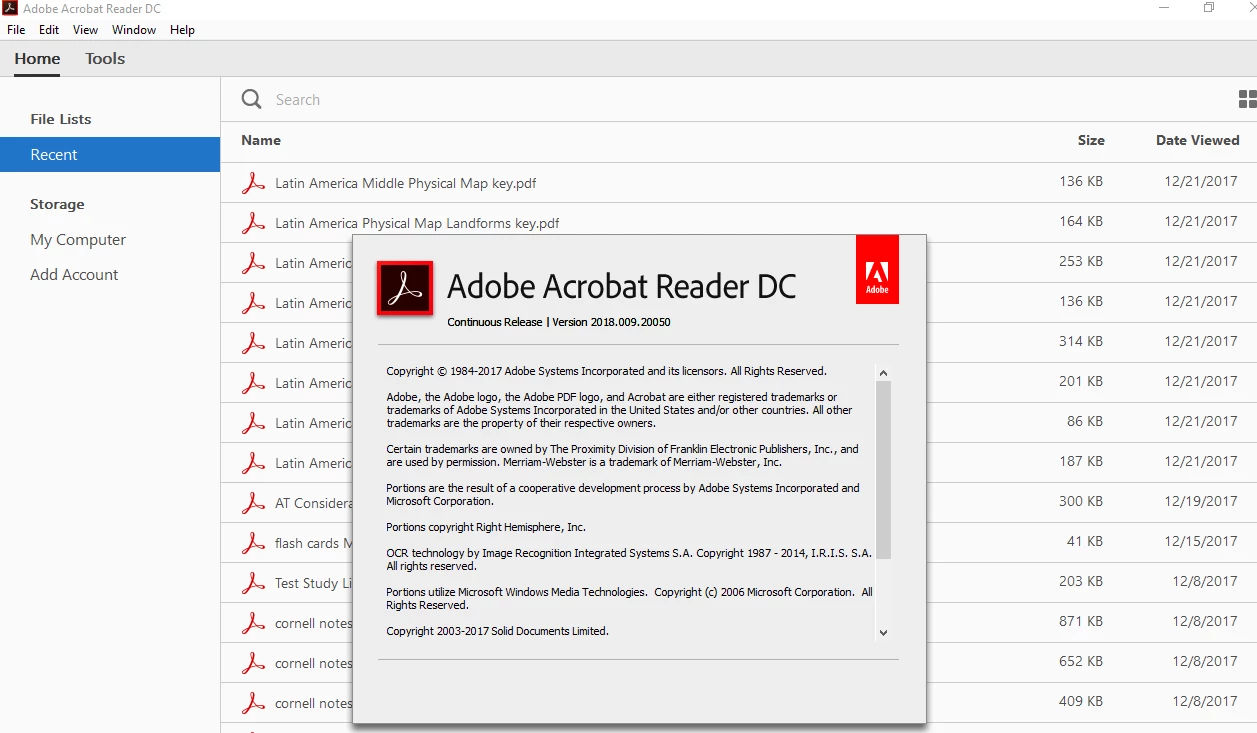Open the File menu

[x=16, y=30]
